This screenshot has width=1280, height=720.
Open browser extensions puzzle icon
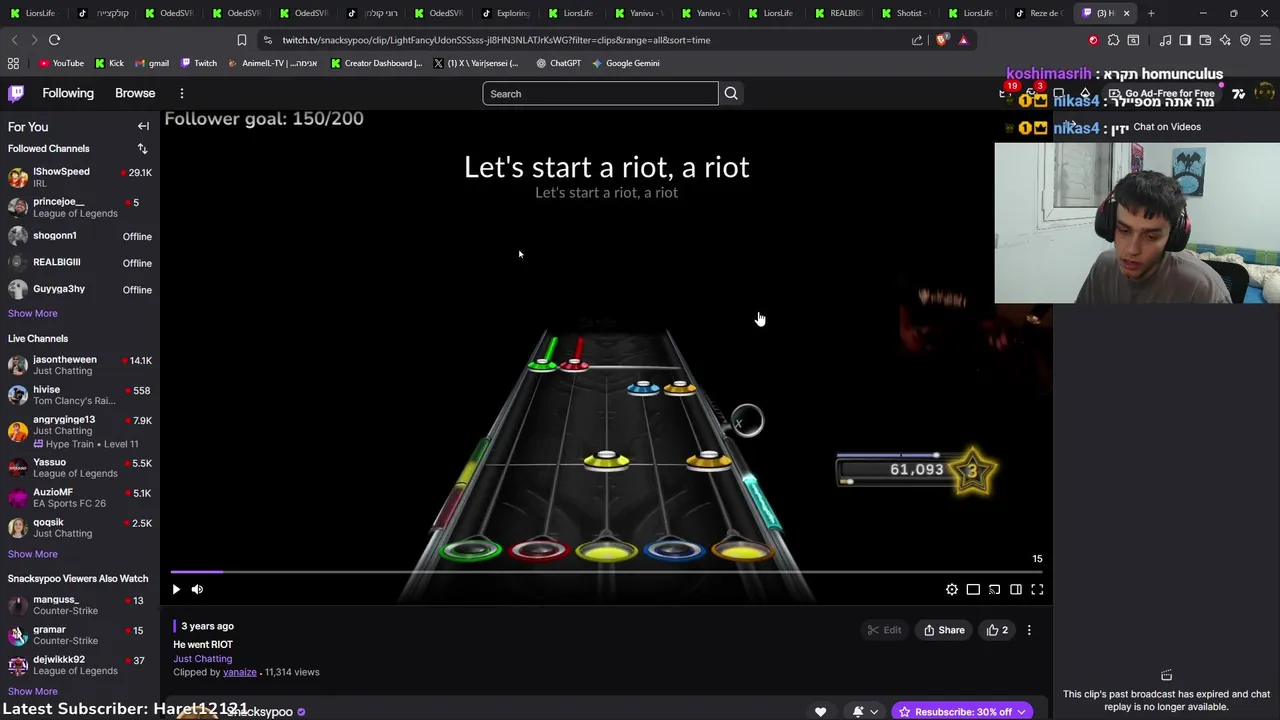1113,40
